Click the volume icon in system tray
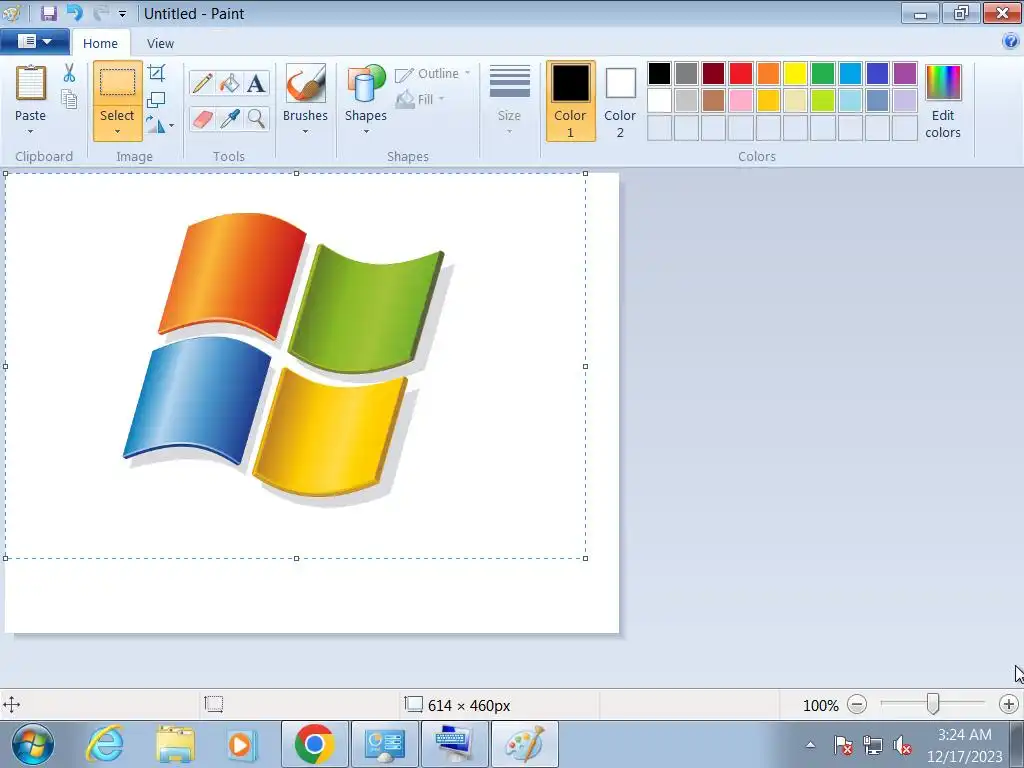The width and height of the screenshot is (1024, 768). [902, 744]
